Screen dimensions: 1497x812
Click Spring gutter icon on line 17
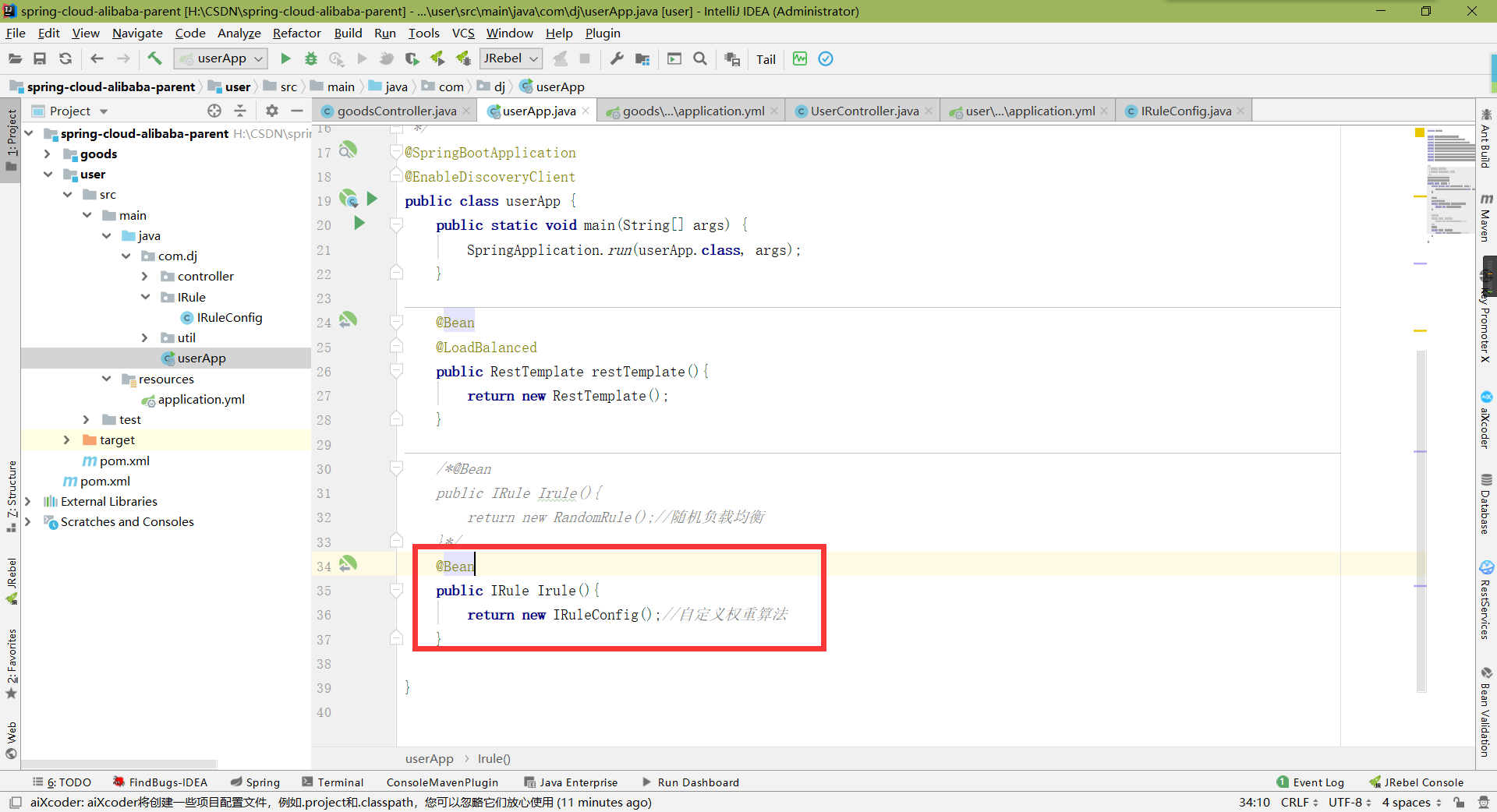tap(348, 150)
